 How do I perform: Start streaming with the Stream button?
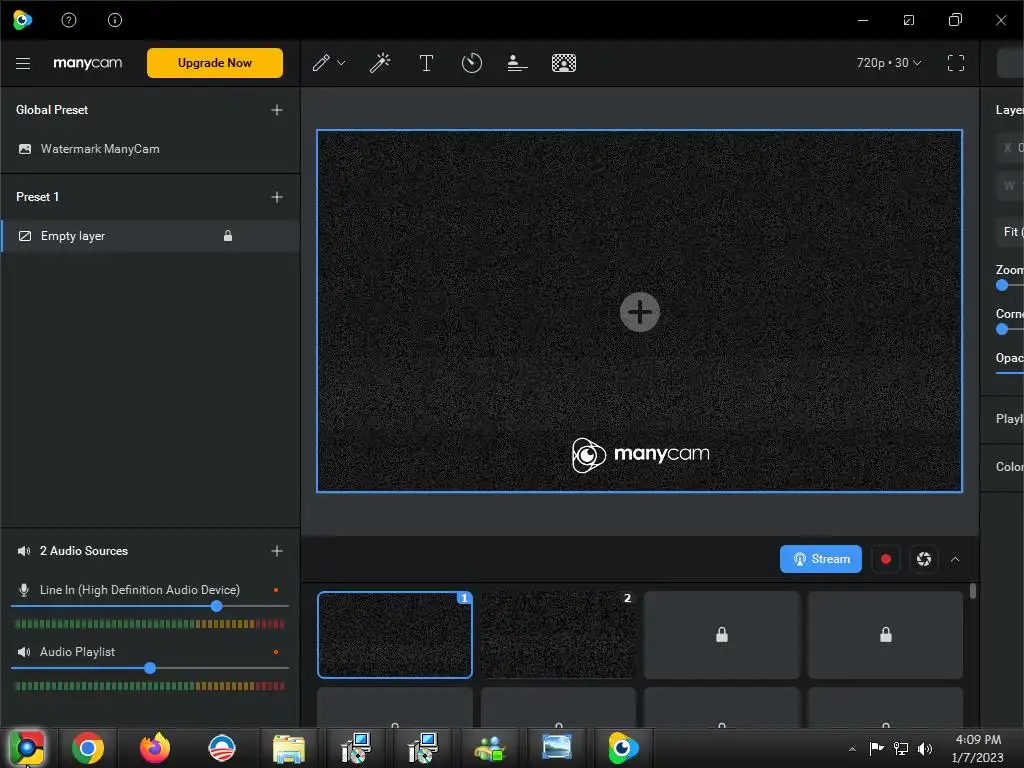pyautogui.click(x=820, y=559)
